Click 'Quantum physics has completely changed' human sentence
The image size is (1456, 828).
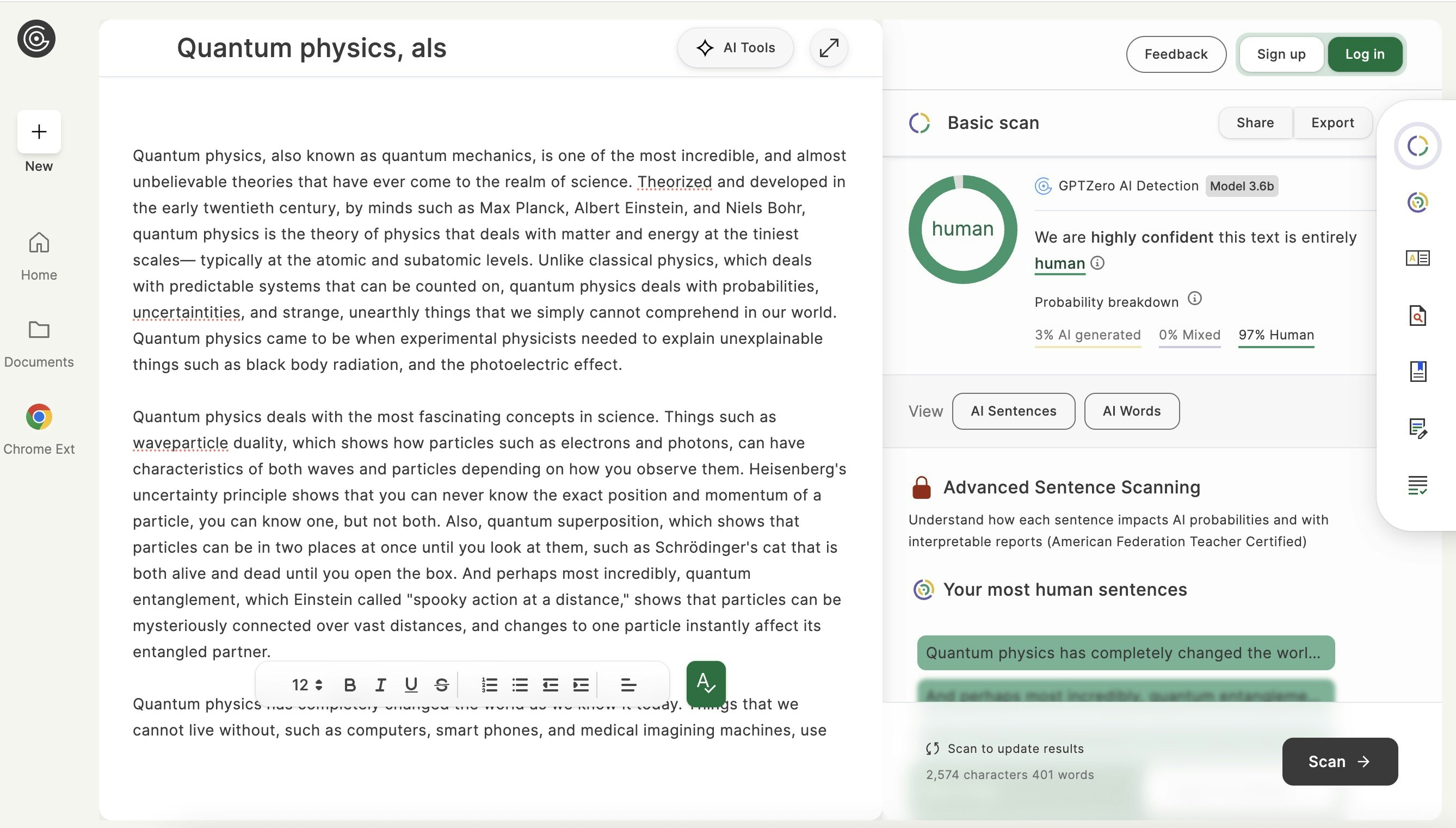point(1126,652)
